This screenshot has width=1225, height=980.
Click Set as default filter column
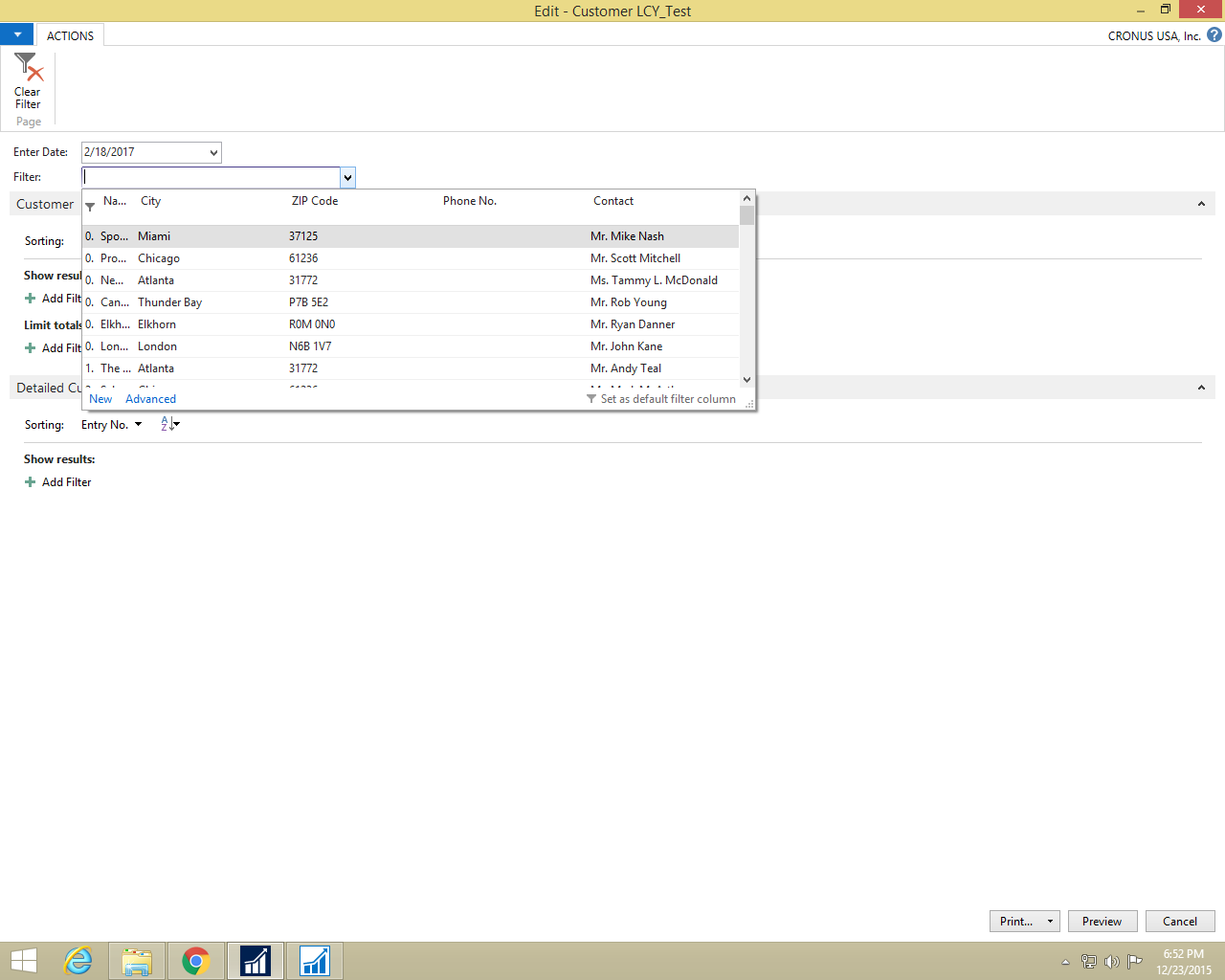pos(661,399)
